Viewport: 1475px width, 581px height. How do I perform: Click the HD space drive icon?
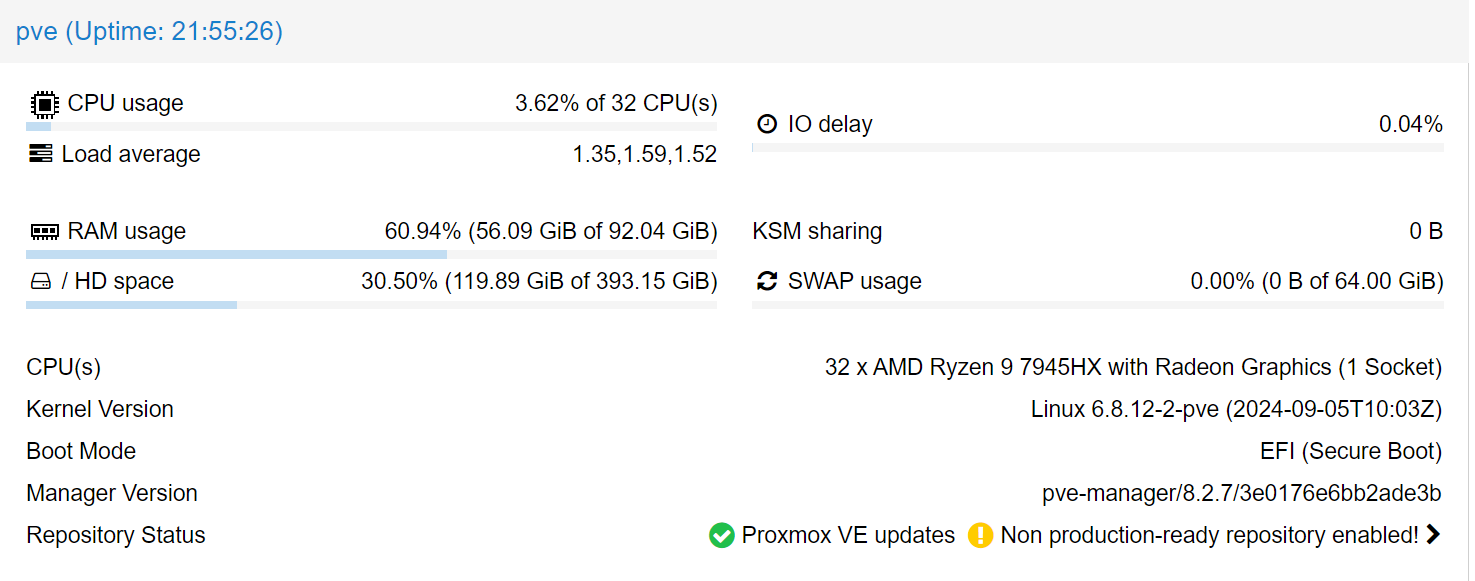coord(40,282)
